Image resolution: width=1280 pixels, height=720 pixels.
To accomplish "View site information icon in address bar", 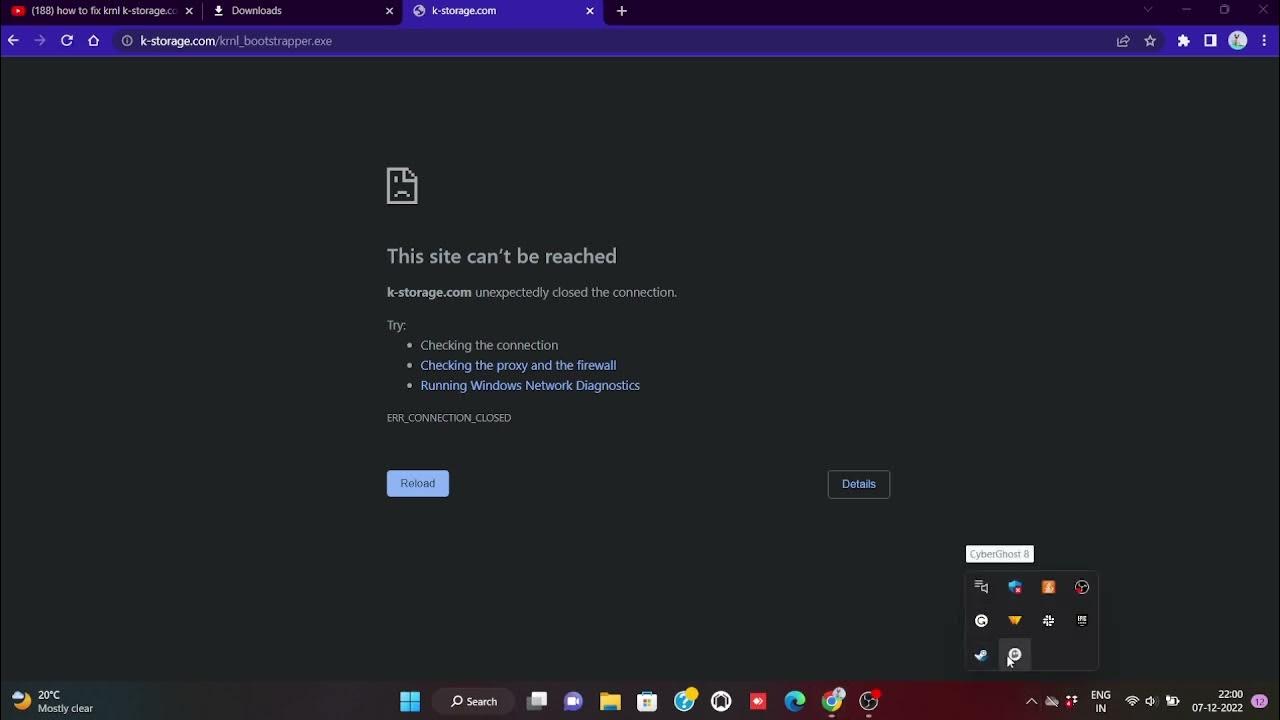I will click(127, 41).
